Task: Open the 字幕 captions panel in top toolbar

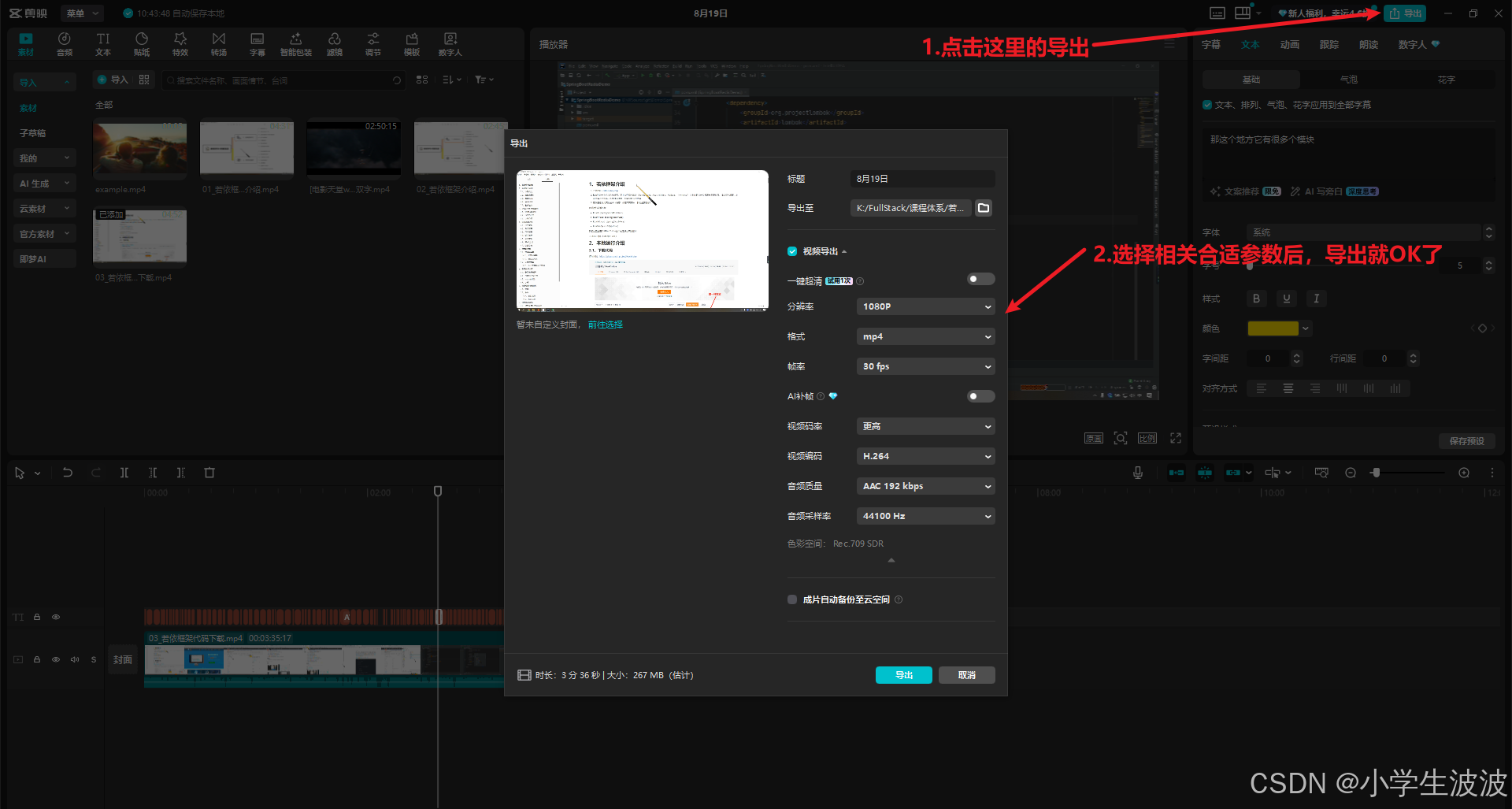Action: 258,44
